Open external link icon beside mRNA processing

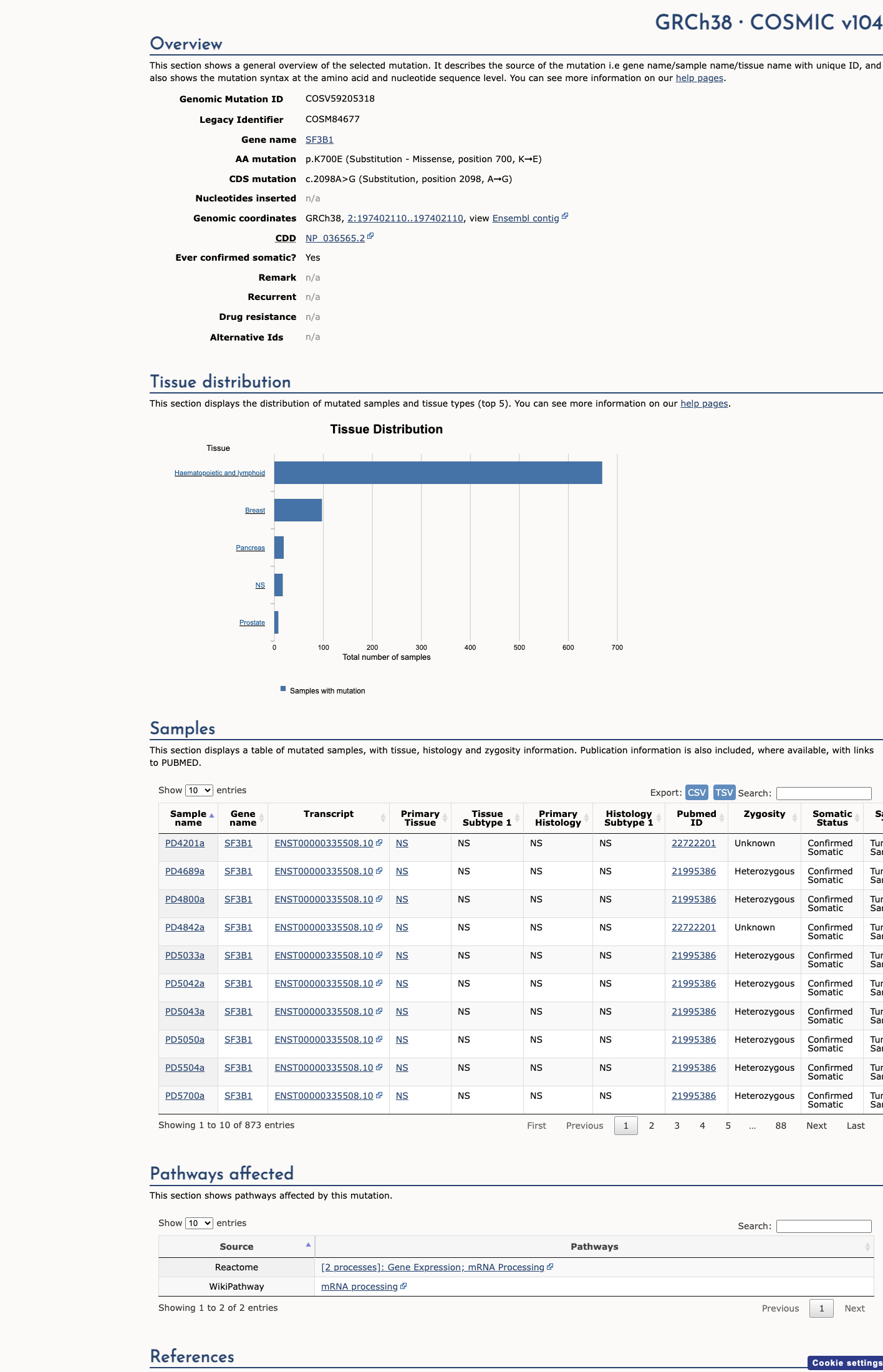pos(403,1286)
